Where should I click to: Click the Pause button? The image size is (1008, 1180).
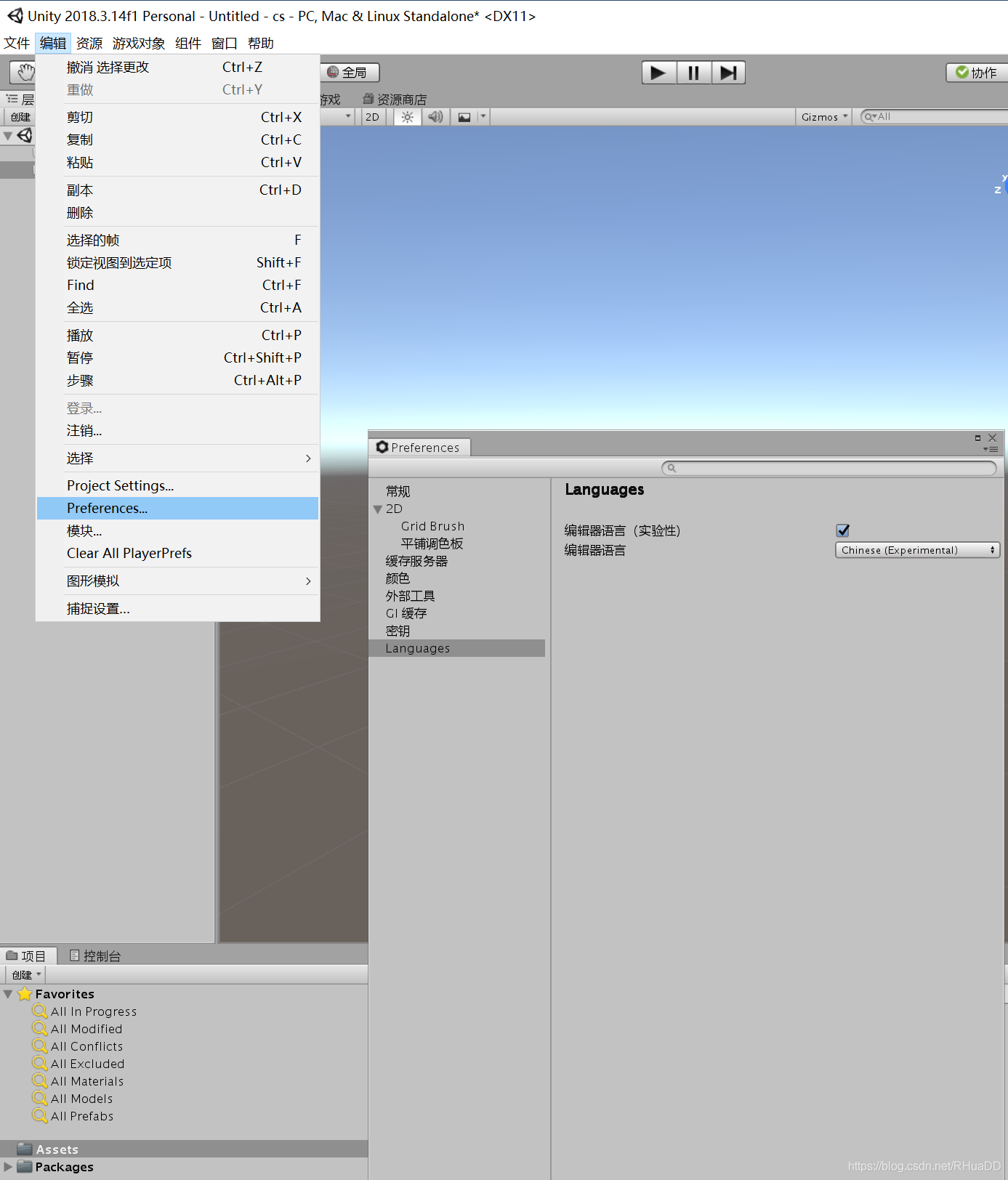693,73
